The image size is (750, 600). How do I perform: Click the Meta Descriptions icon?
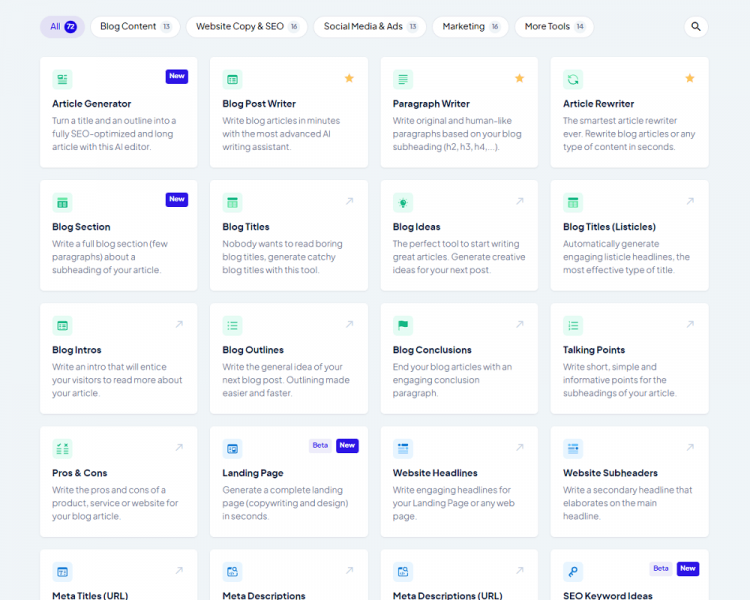pyautogui.click(x=232, y=572)
